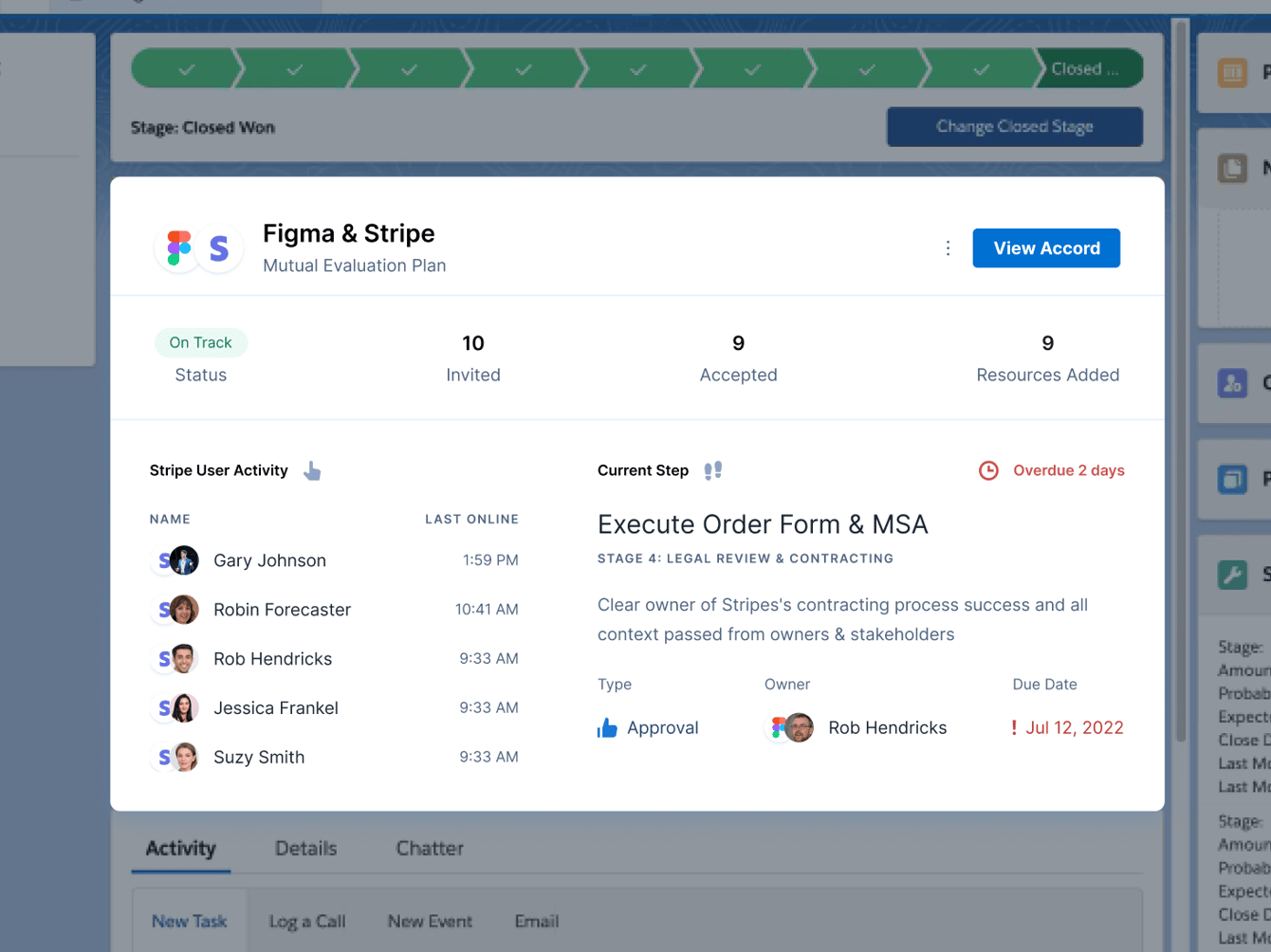Screen dimensions: 1271x952
Task: Click the NAME column header
Action: 170,519
